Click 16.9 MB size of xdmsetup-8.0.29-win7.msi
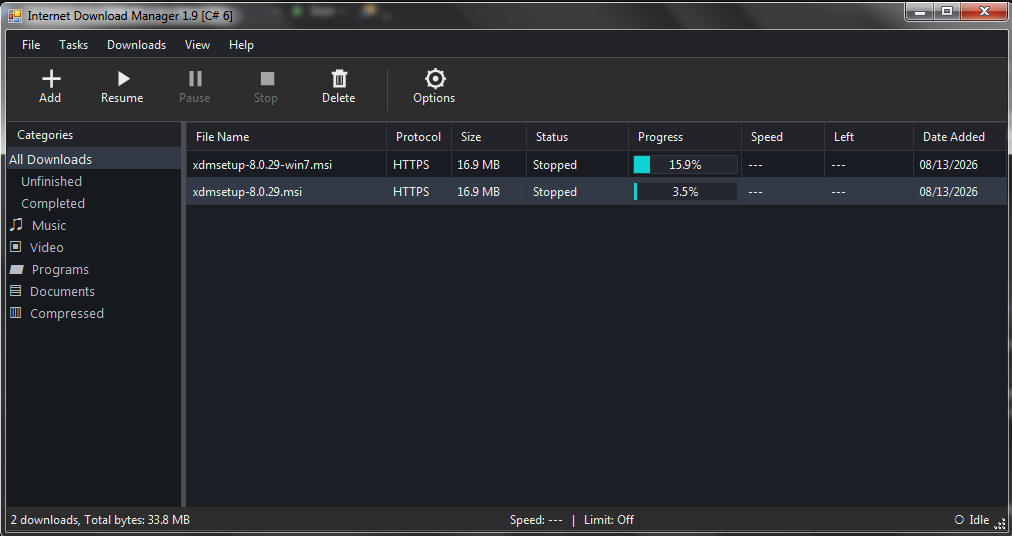 478,165
